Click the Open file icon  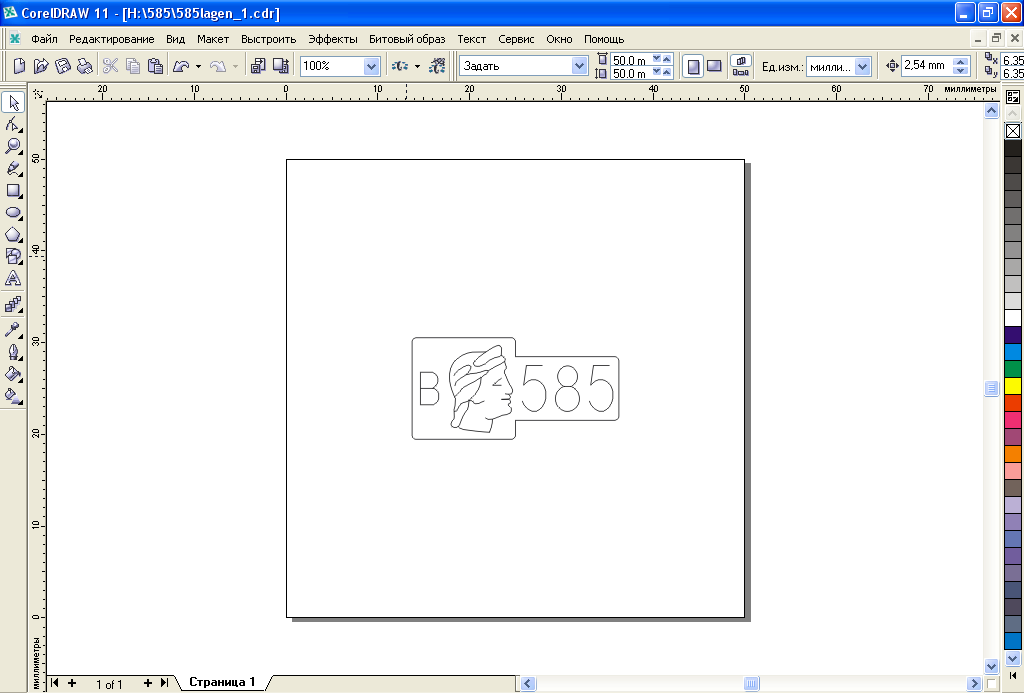pos(41,65)
